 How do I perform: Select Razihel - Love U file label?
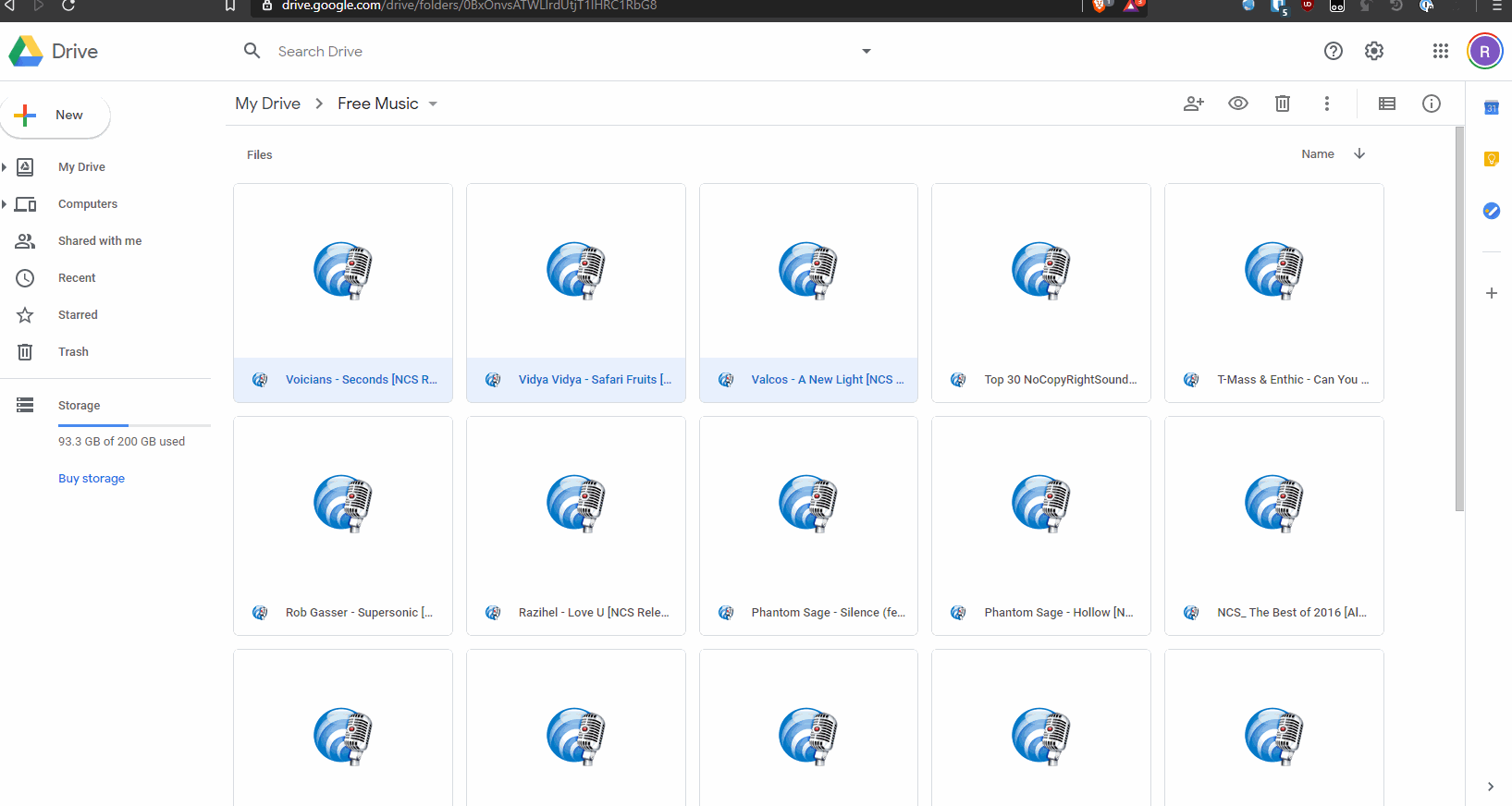point(594,613)
